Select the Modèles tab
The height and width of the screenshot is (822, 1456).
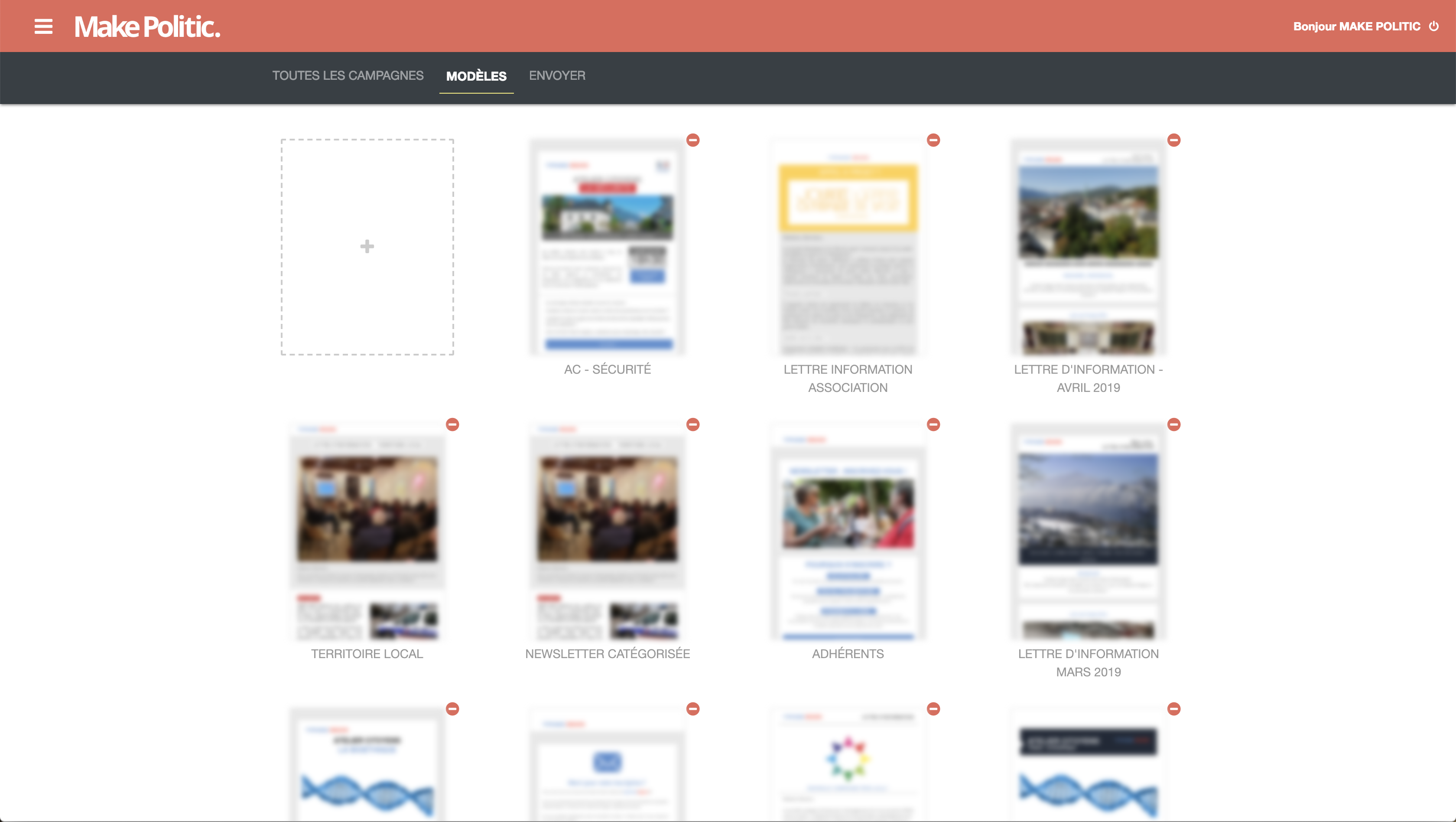point(476,76)
